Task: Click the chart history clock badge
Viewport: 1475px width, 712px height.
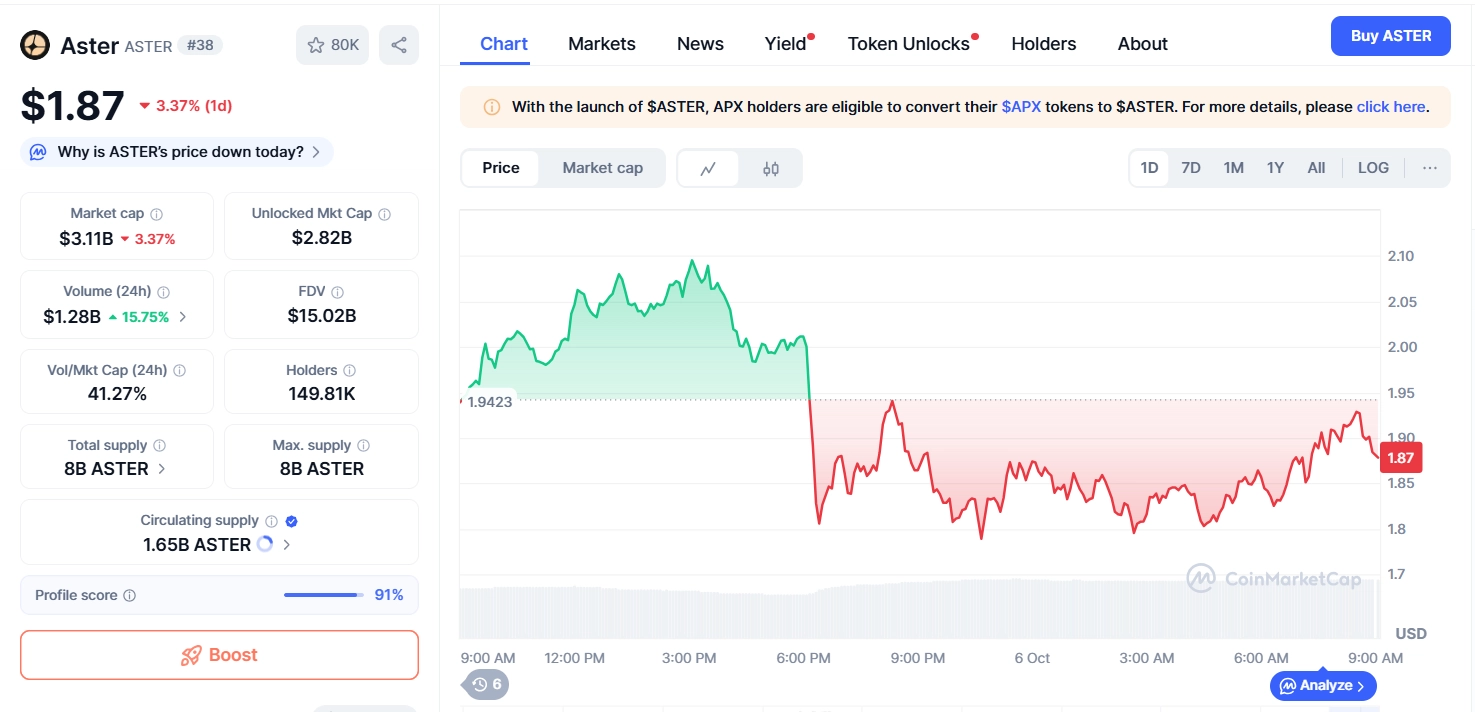Action: (x=484, y=684)
